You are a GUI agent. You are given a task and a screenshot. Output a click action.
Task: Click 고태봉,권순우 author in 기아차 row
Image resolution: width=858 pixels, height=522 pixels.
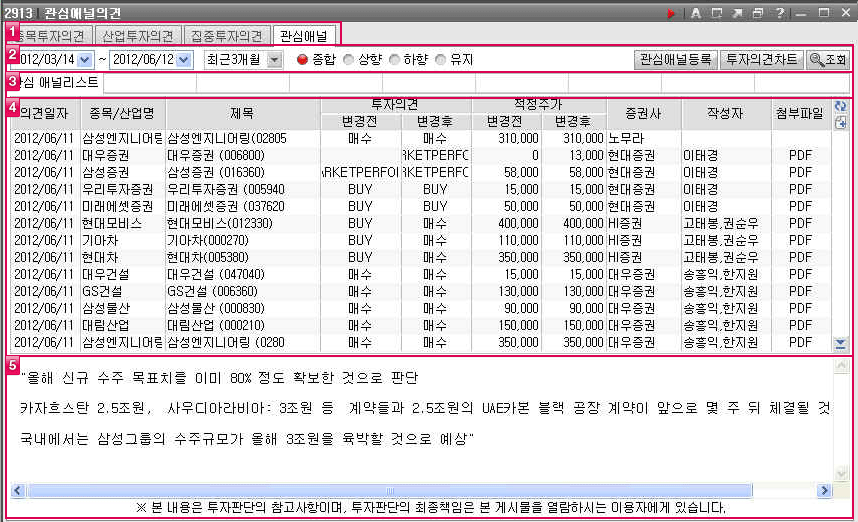(726, 240)
